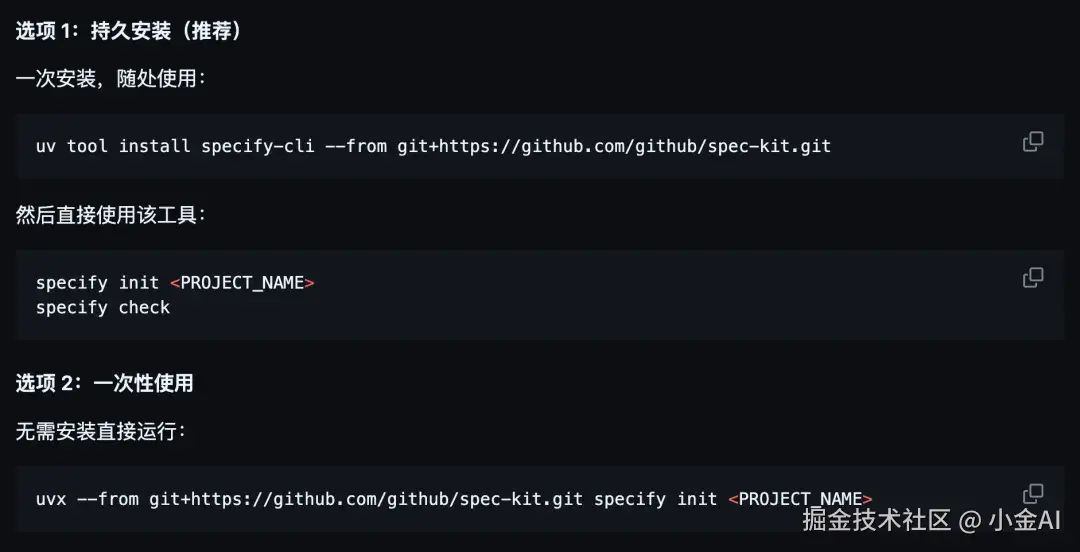Click the text 然后直接使用该工具
This screenshot has width=1080, height=552.
(x=110, y=215)
